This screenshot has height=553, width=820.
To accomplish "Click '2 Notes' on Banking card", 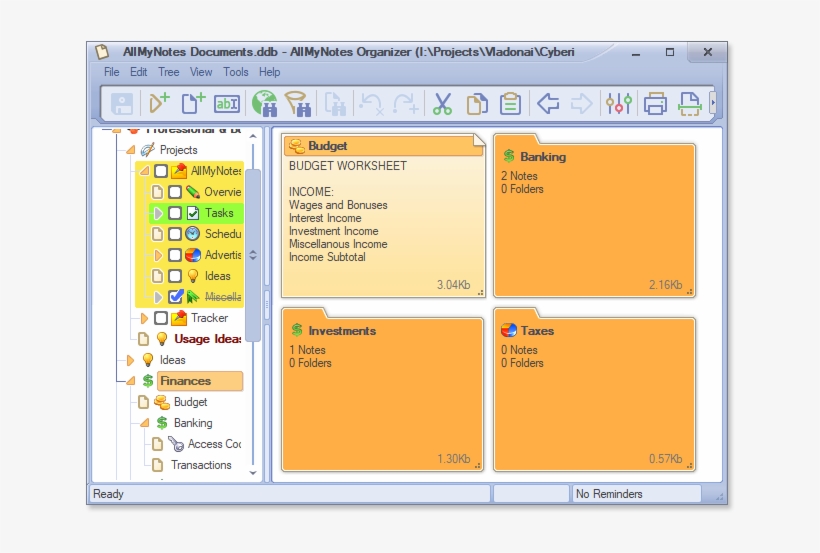I will 519,176.
